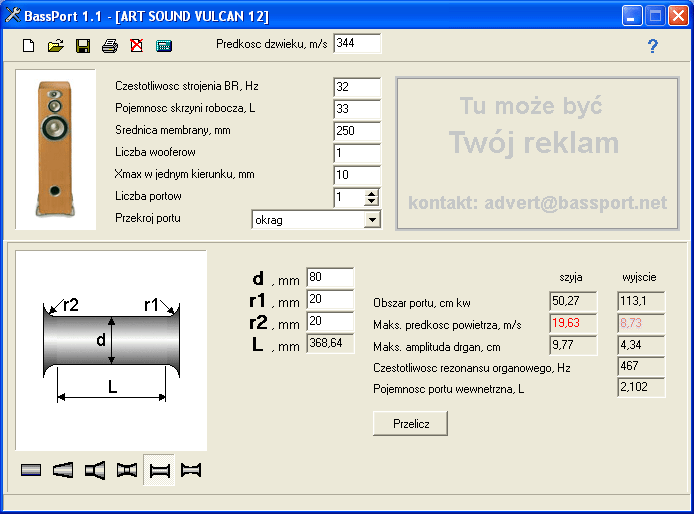Click the r2 radius mm field
Image resolution: width=694 pixels, height=514 pixels.
coord(330,322)
